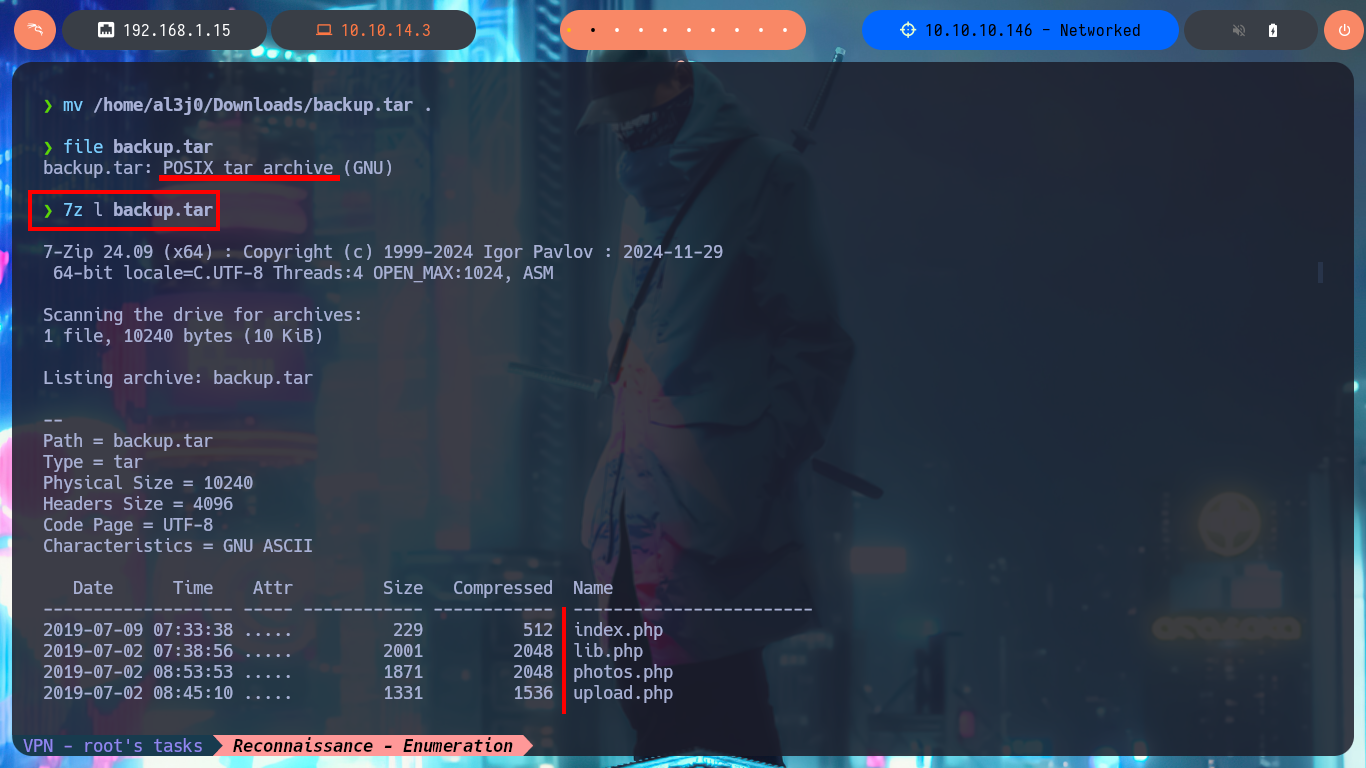The height and width of the screenshot is (768, 1366).
Task: Open the power menu button
Action: [1344, 30]
